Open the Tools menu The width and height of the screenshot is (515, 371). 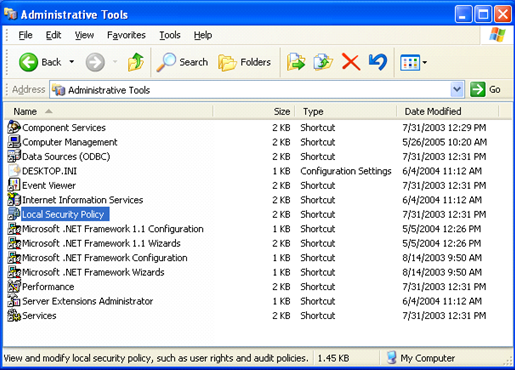[x=170, y=35]
